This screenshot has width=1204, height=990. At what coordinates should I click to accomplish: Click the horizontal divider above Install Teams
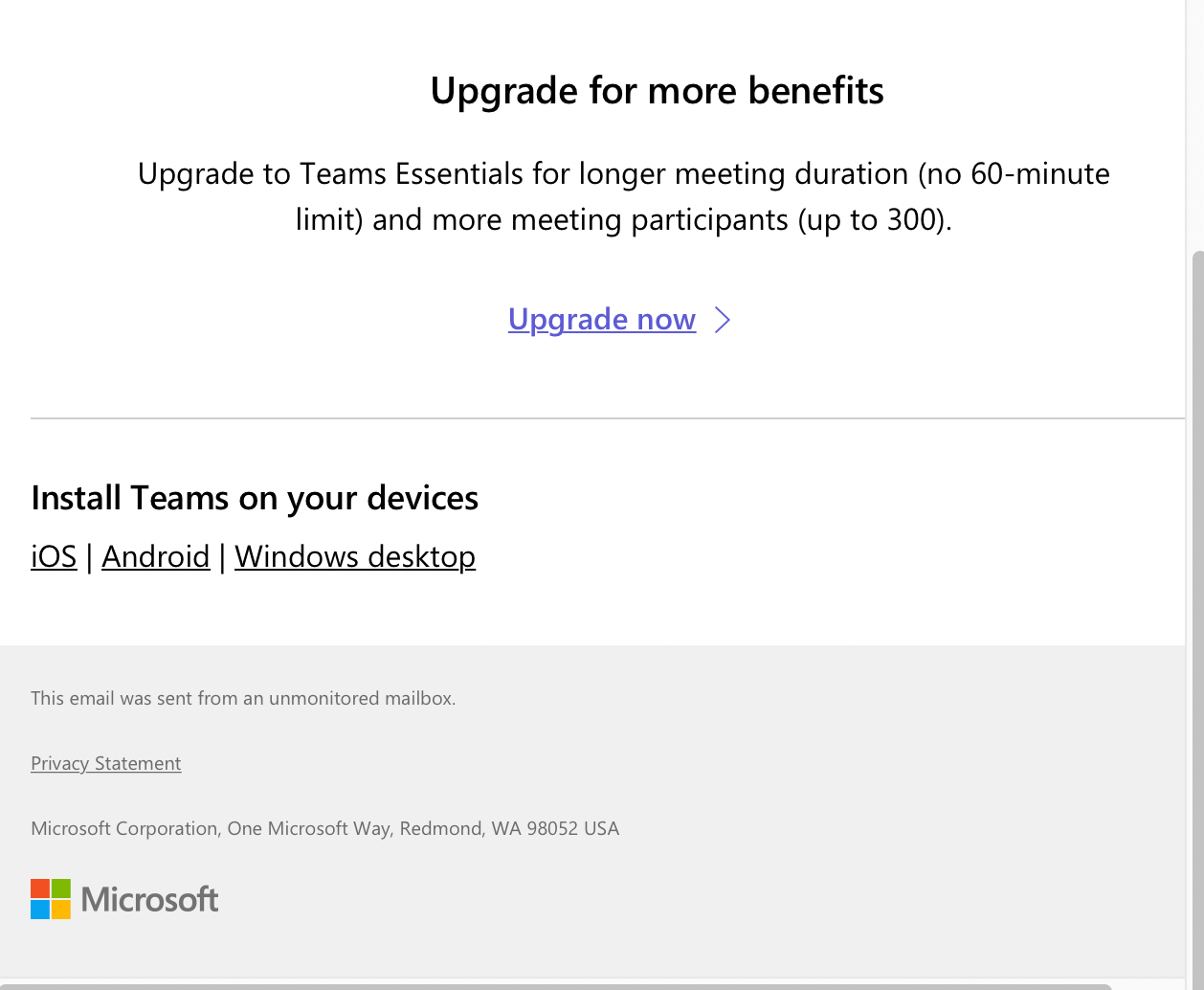point(607,418)
